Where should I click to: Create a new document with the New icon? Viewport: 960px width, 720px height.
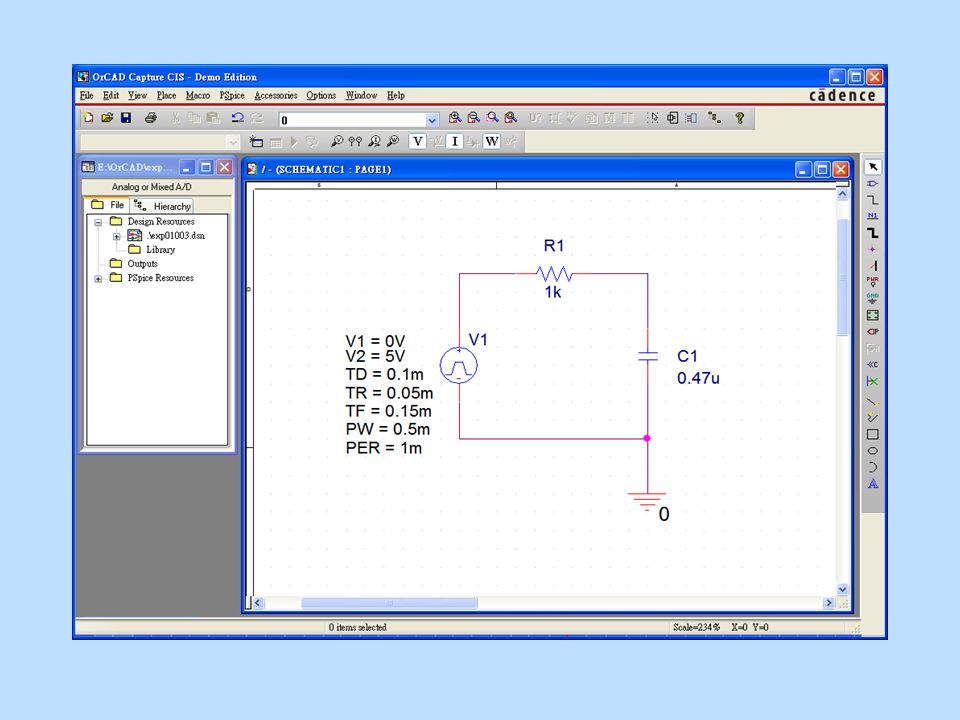point(89,118)
